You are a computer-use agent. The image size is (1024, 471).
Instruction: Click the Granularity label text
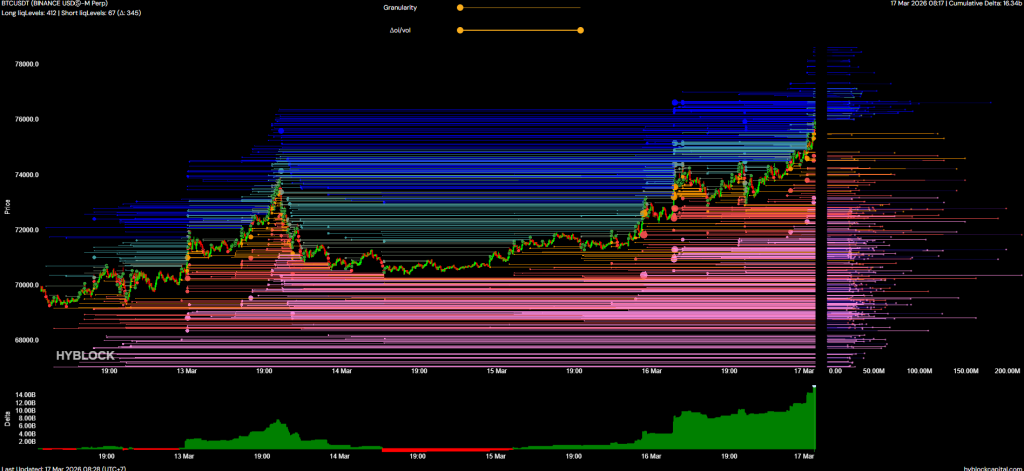(400, 7)
